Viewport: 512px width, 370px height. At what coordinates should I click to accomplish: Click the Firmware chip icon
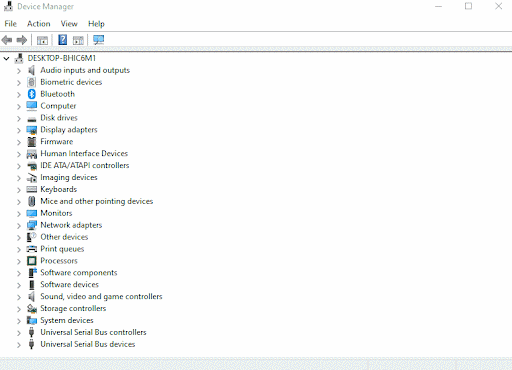click(x=32, y=142)
